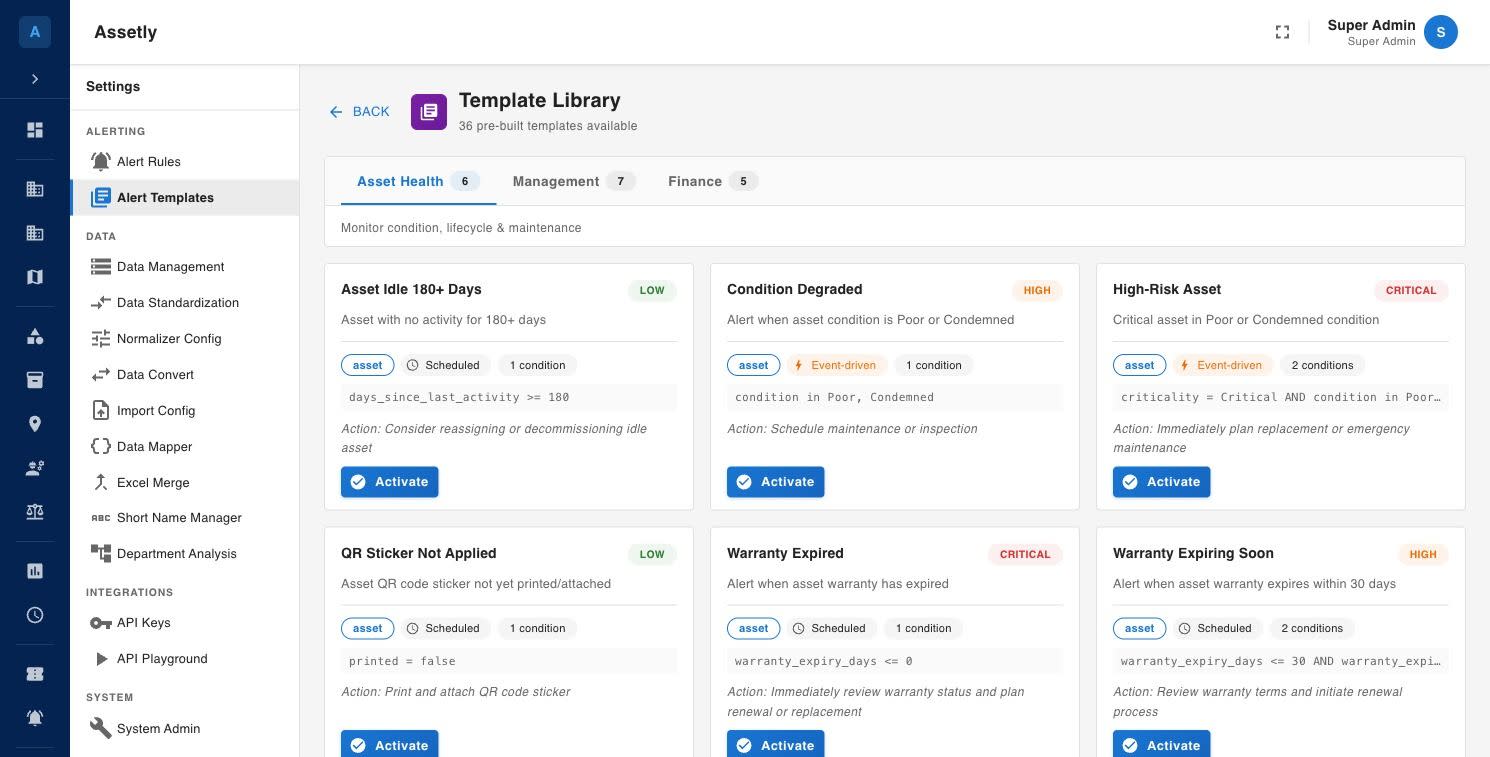Open Normalizer Config page
Image resolution: width=1490 pixels, height=757 pixels.
click(185, 339)
